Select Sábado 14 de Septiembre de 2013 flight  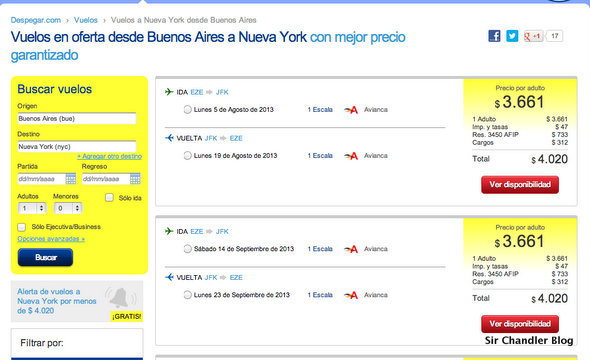coord(187,249)
